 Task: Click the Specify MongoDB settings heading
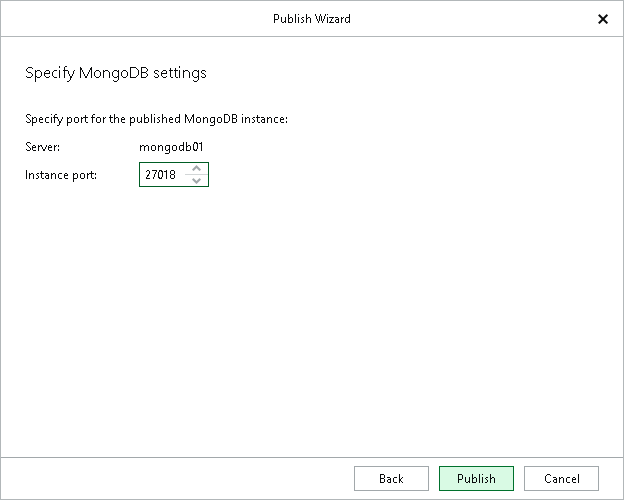point(115,73)
